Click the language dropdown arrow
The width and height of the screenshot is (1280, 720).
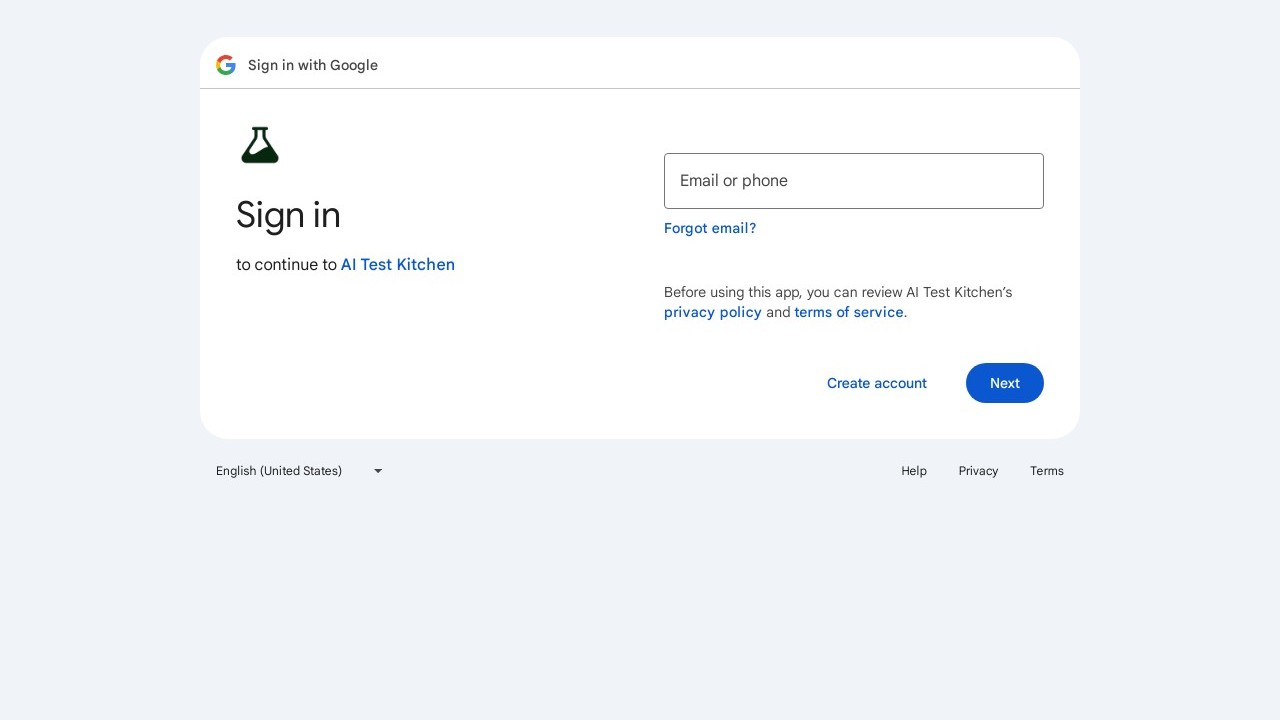coord(378,471)
